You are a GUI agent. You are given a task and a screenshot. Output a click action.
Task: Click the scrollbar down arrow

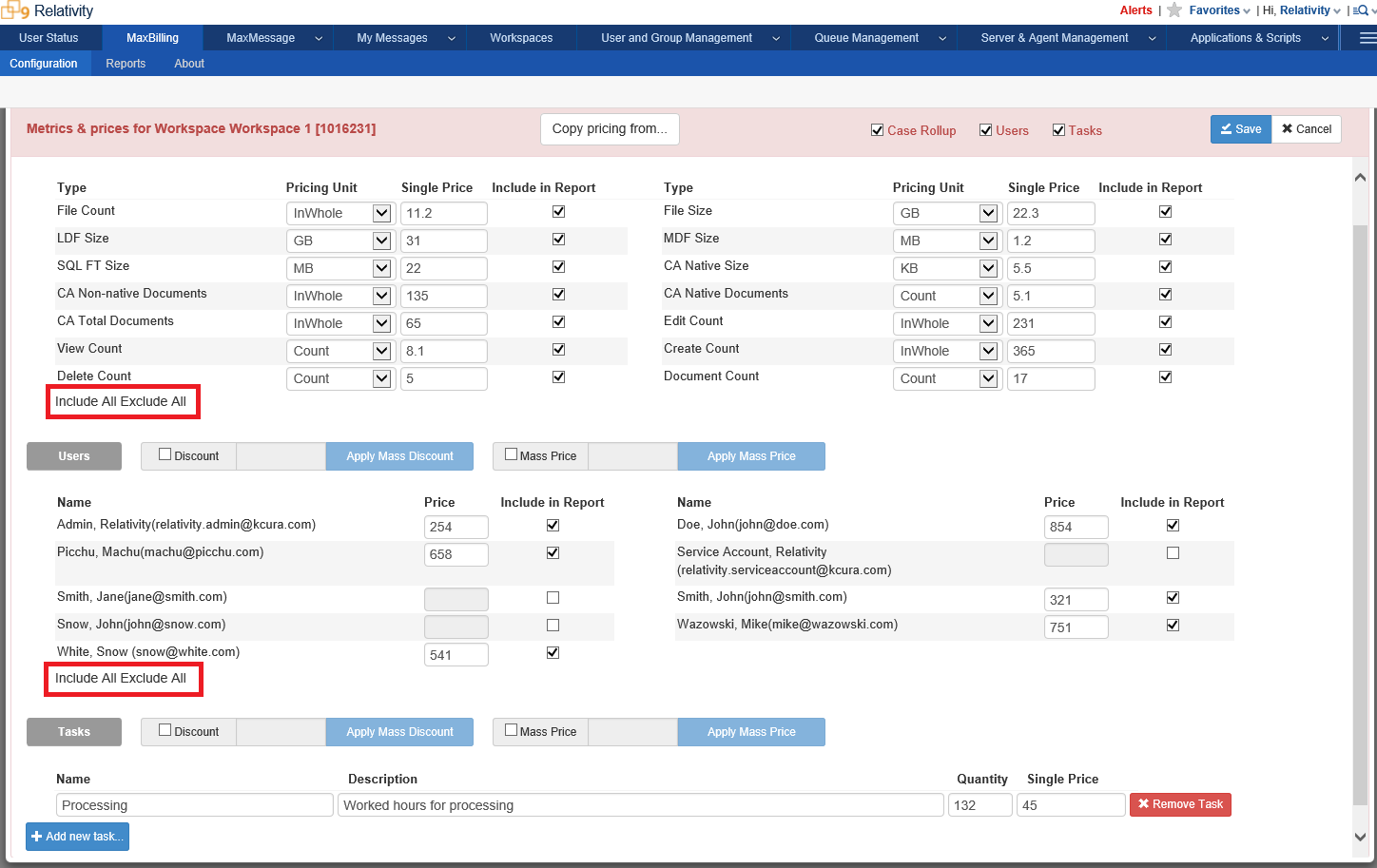tap(1360, 837)
